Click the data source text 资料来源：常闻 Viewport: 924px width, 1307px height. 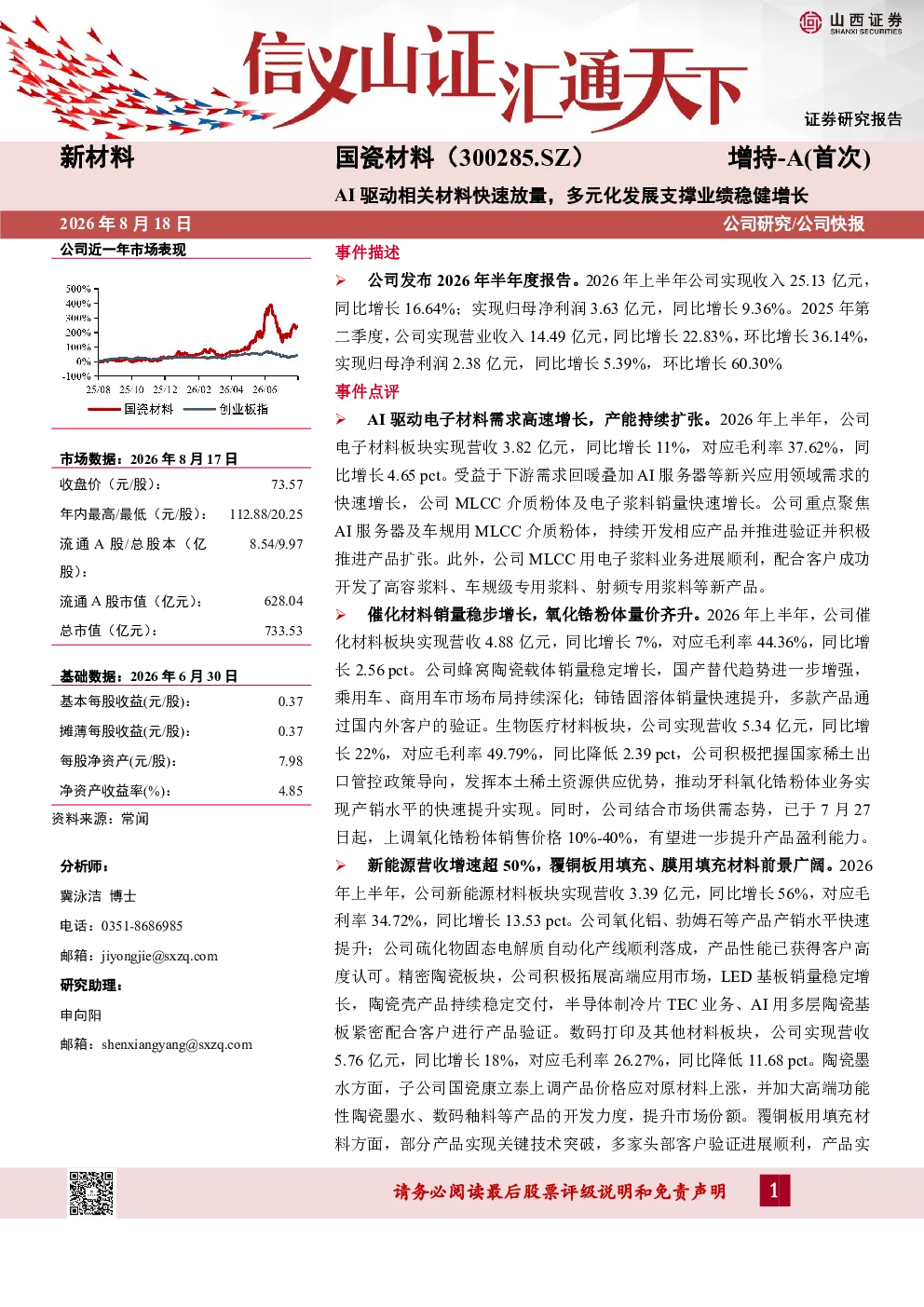100,819
